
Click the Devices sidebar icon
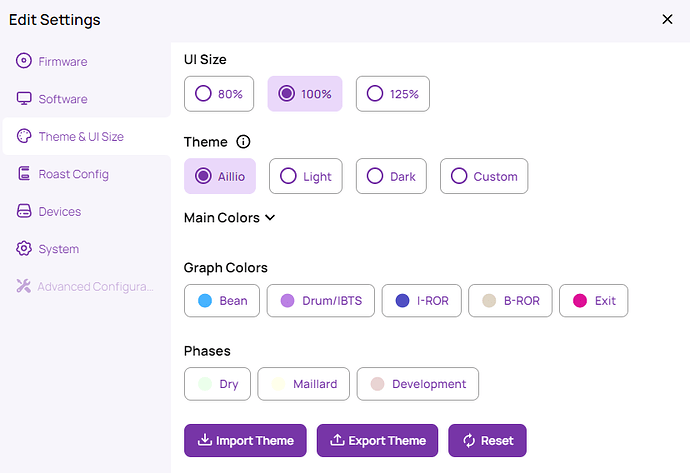(24, 212)
